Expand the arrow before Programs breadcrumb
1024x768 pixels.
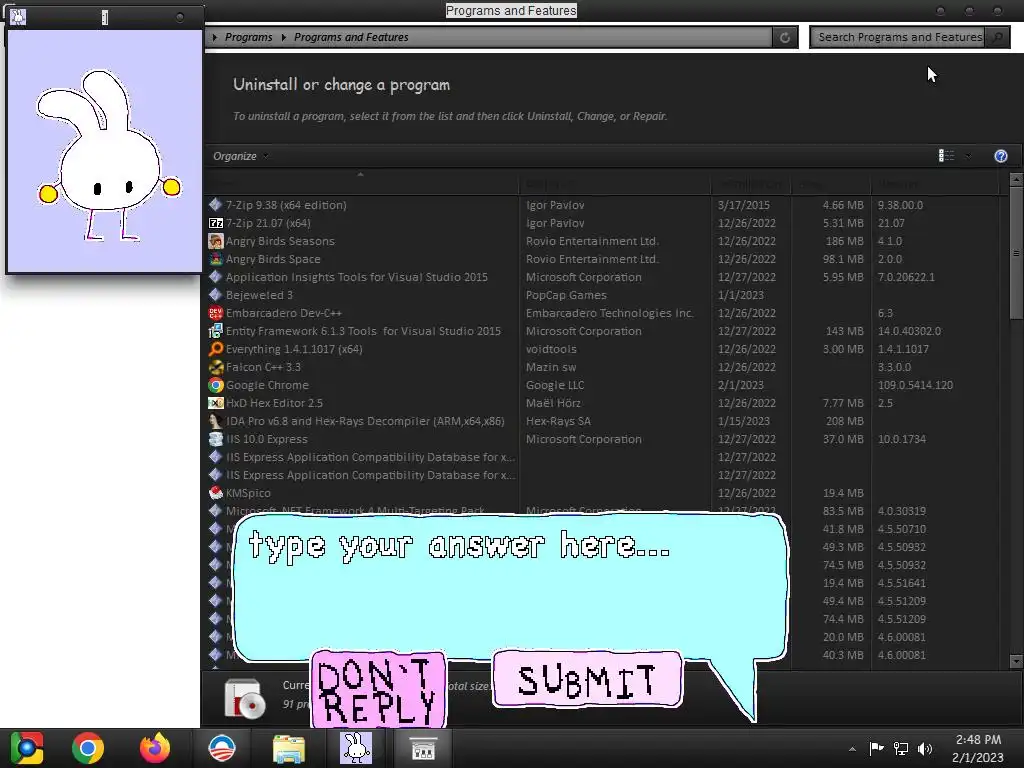click(x=214, y=37)
